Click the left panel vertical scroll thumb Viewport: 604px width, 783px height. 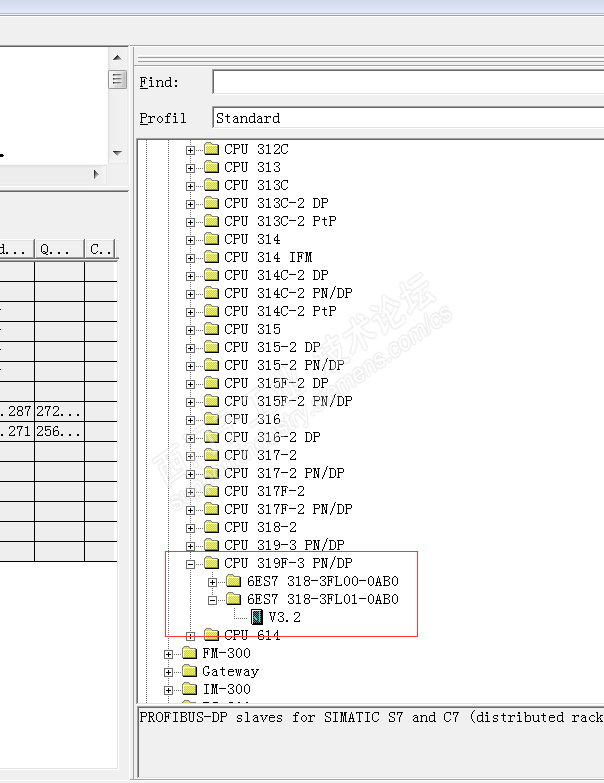tap(117, 79)
